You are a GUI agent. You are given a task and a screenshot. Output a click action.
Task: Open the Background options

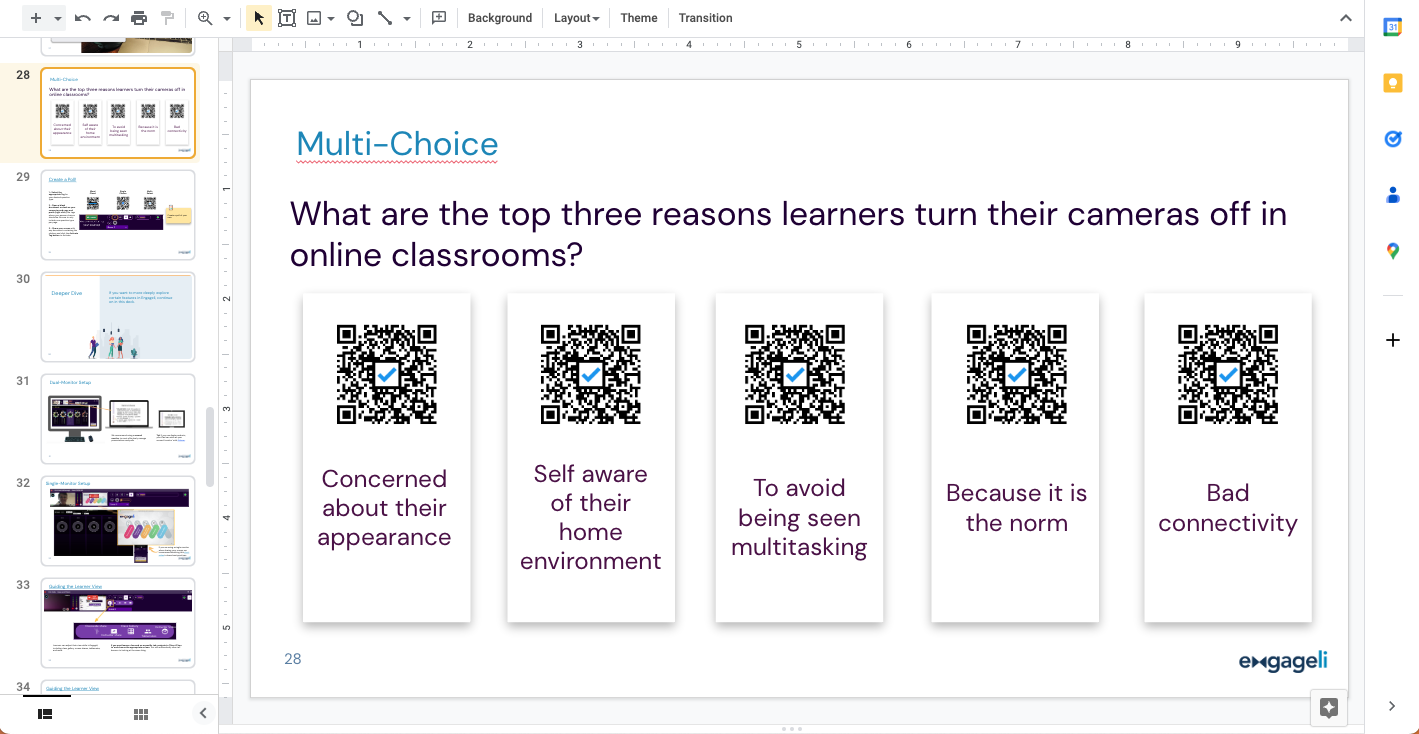coord(500,18)
